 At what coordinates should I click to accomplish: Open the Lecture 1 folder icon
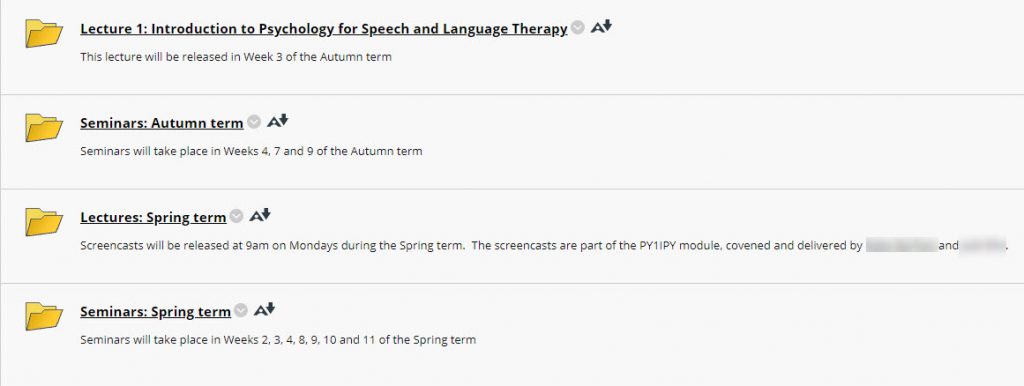pyautogui.click(x=44, y=33)
